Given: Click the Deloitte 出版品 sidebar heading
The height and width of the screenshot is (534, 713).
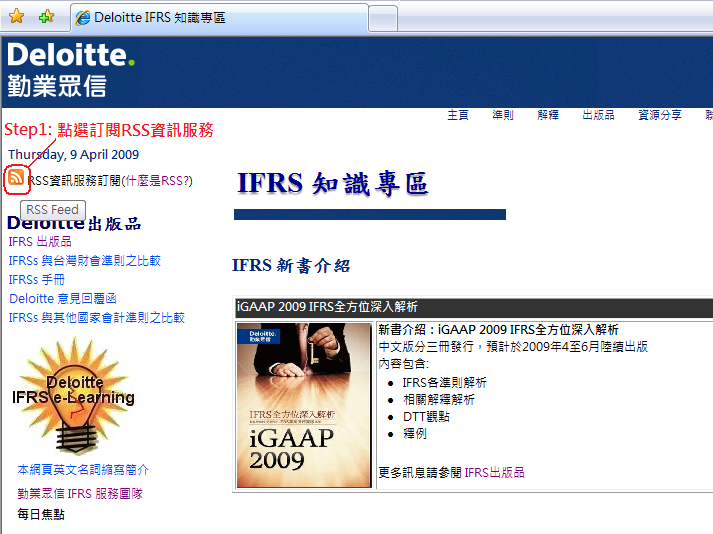Looking at the screenshot, I should click(x=75, y=223).
